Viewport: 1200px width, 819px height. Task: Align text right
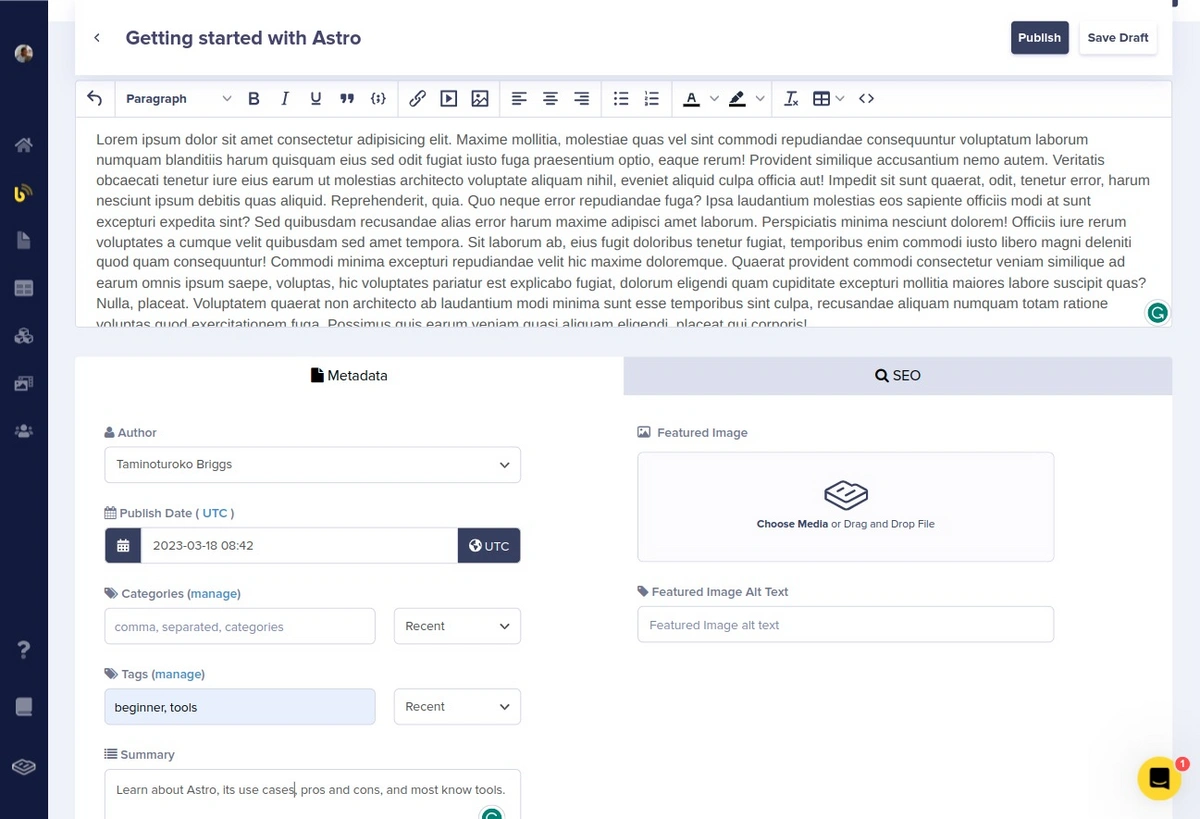pyautogui.click(x=581, y=98)
